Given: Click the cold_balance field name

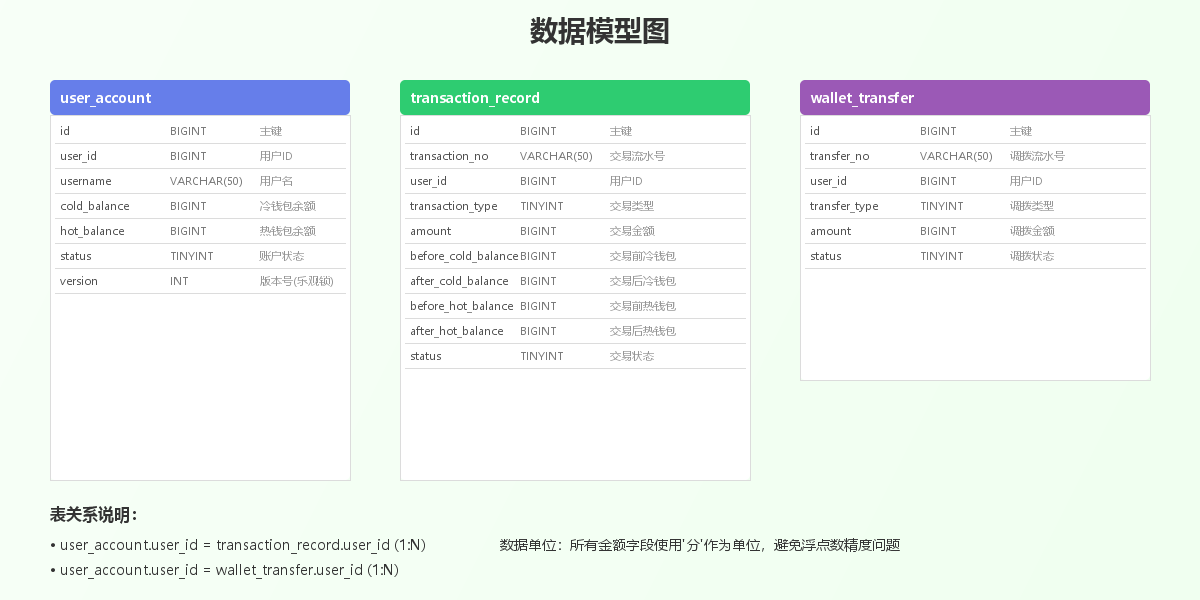Looking at the screenshot, I should pos(95,206).
